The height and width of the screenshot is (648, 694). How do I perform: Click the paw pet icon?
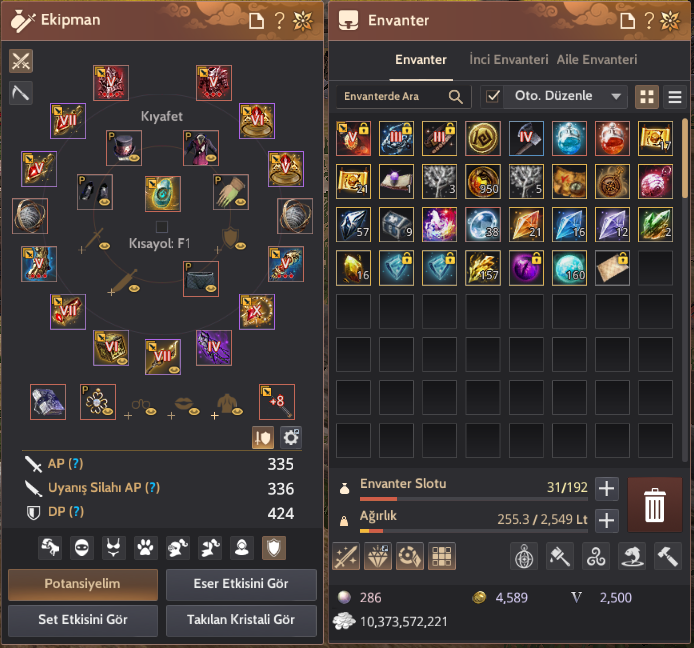[x=146, y=548]
